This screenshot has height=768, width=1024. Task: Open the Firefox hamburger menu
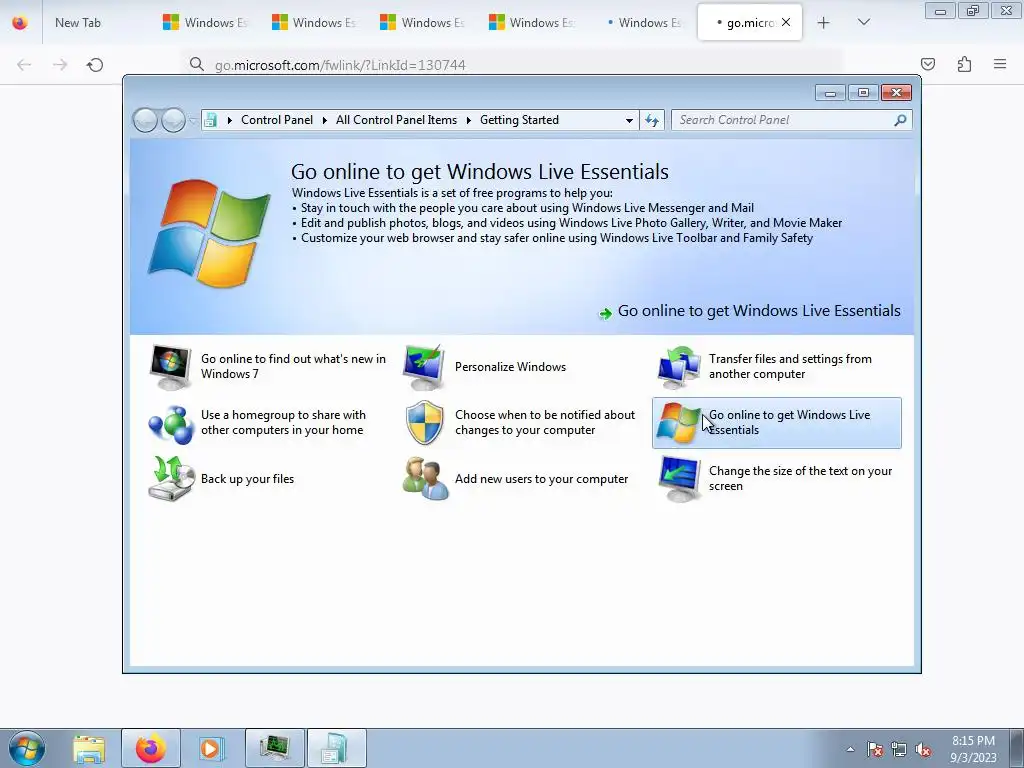click(1000, 64)
